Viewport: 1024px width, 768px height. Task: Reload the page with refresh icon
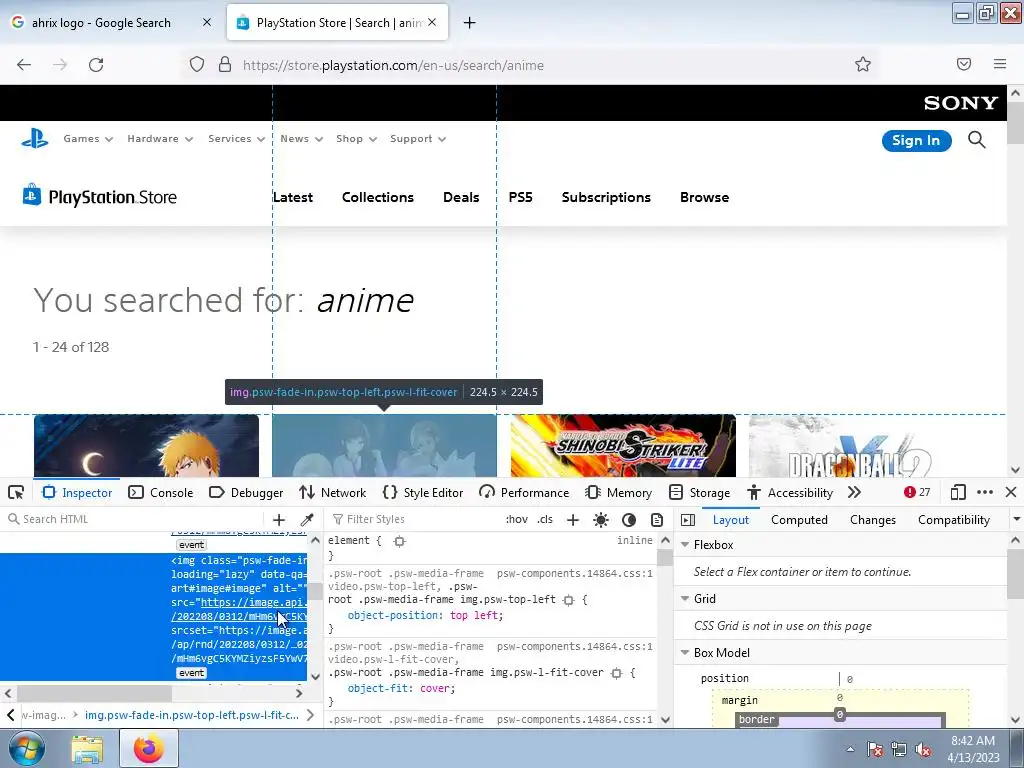click(x=96, y=65)
